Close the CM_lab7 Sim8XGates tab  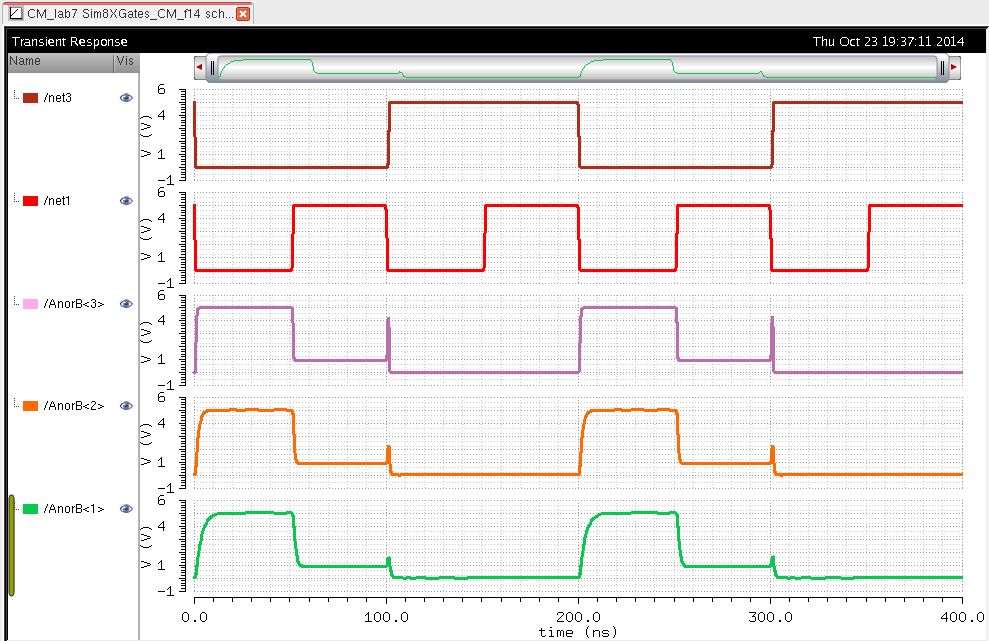pos(243,14)
